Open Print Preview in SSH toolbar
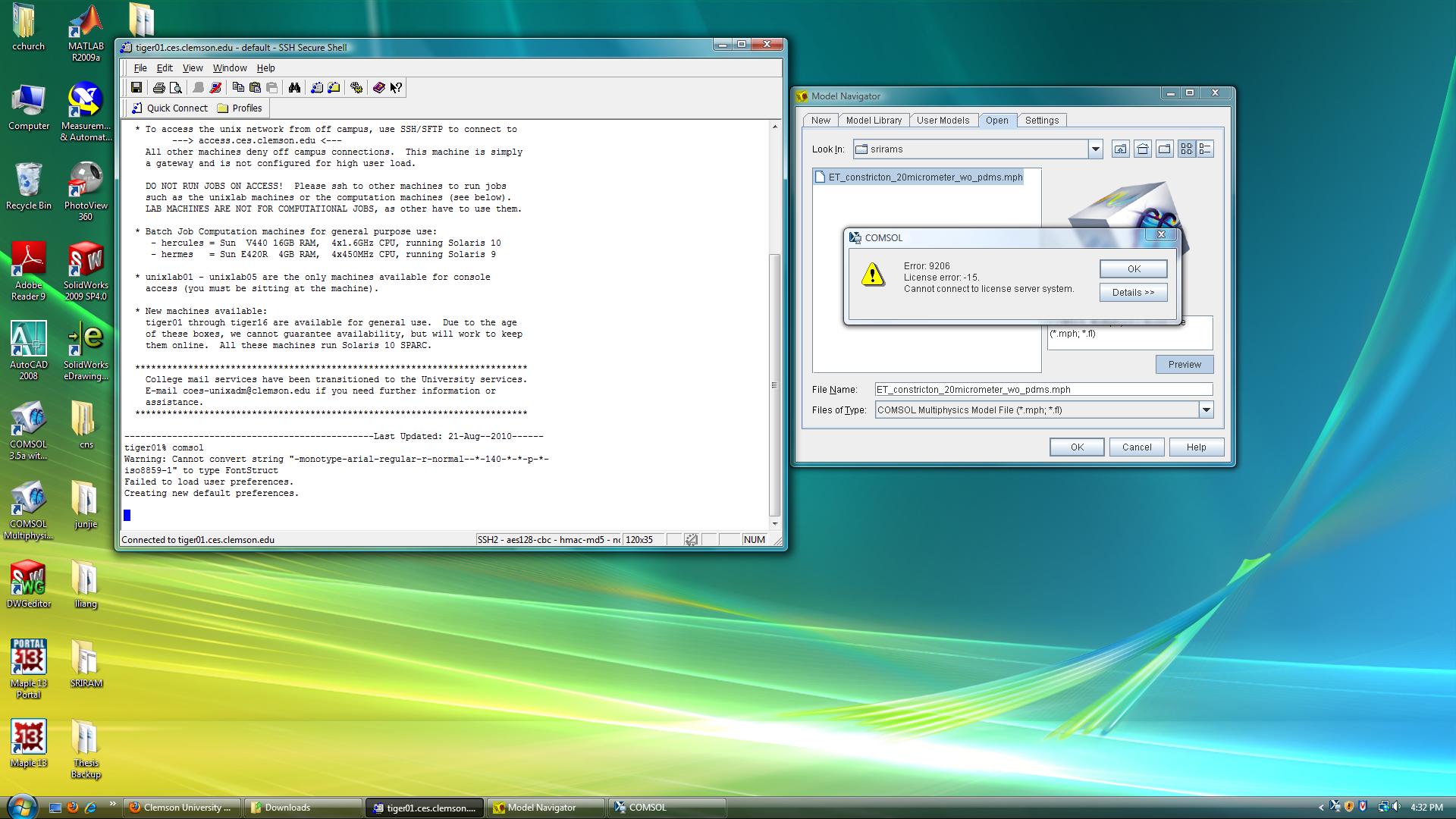Image resolution: width=1456 pixels, height=819 pixels. (x=175, y=88)
